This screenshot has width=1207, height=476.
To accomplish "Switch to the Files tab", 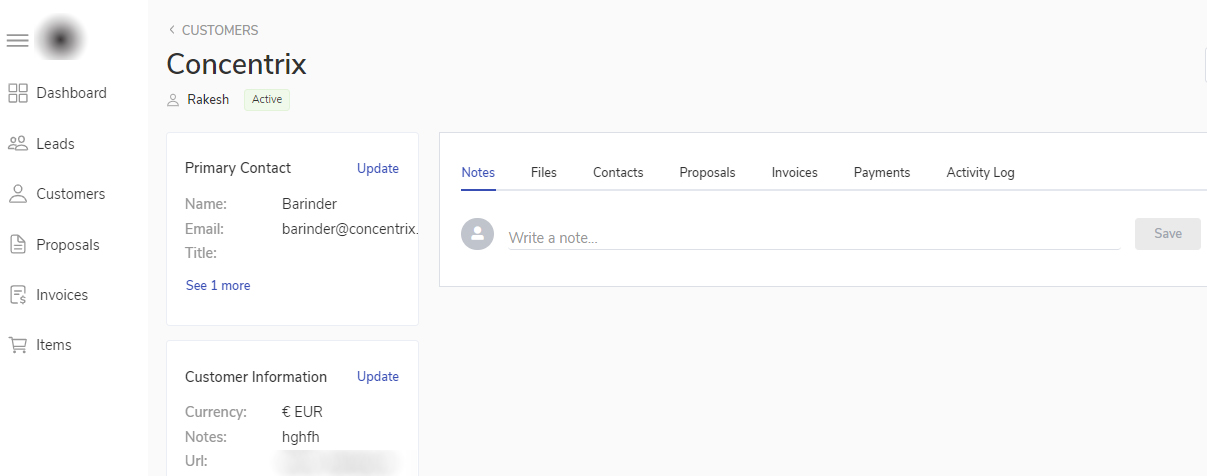I will pyautogui.click(x=544, y=173).
